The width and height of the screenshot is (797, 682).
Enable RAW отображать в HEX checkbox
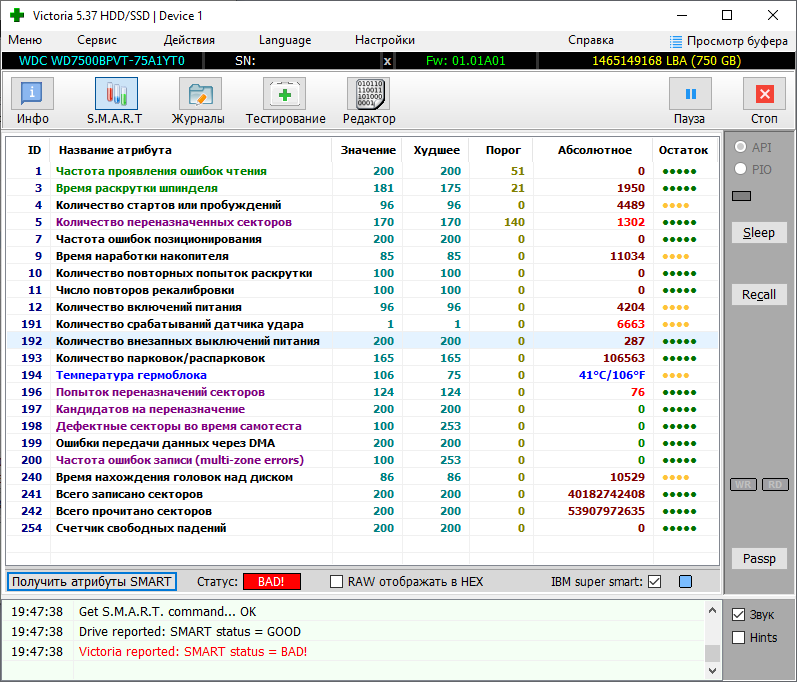click(x=336, y=581)
